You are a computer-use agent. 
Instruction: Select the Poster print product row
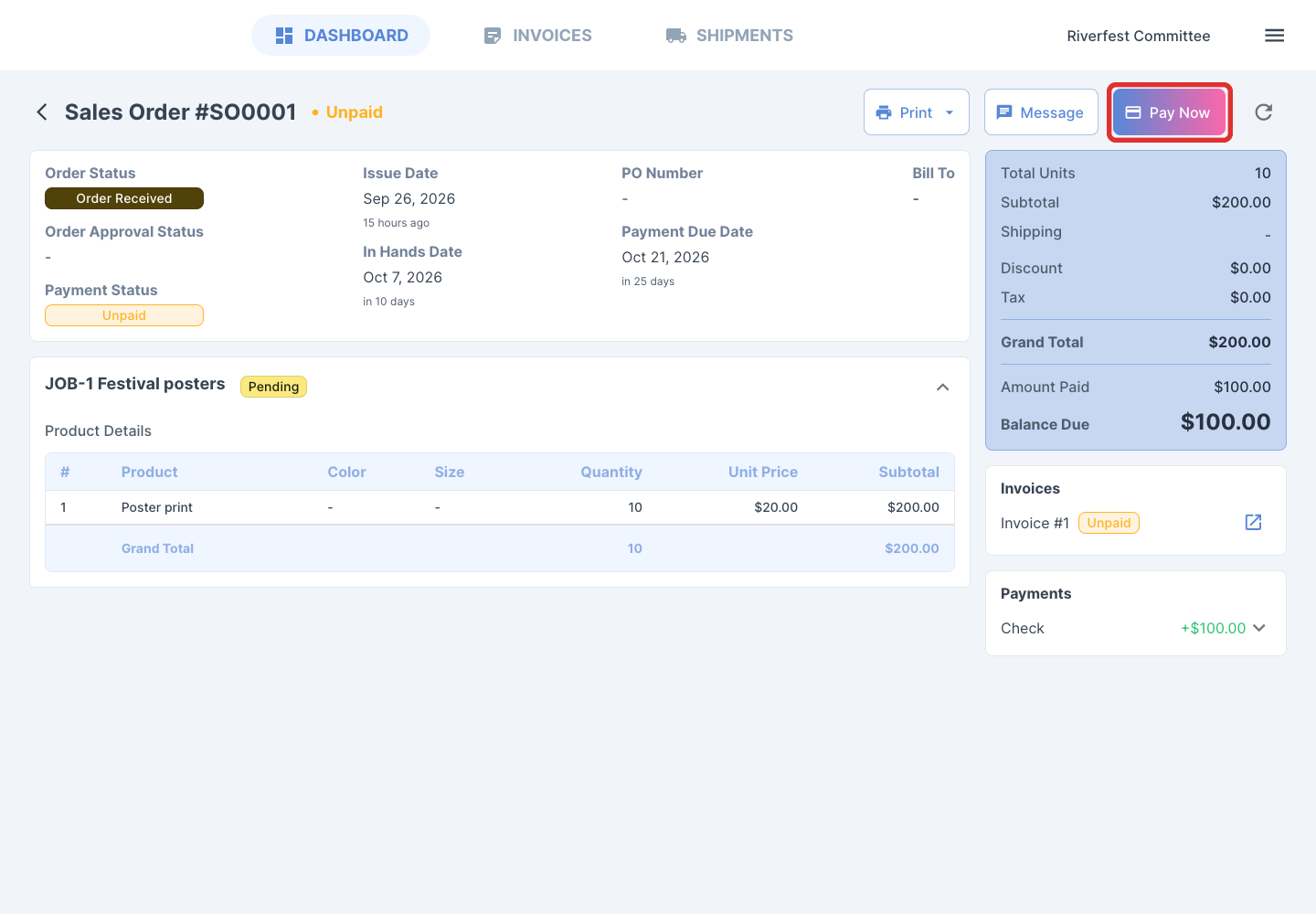pyautogui.click(x=500, y=507)
